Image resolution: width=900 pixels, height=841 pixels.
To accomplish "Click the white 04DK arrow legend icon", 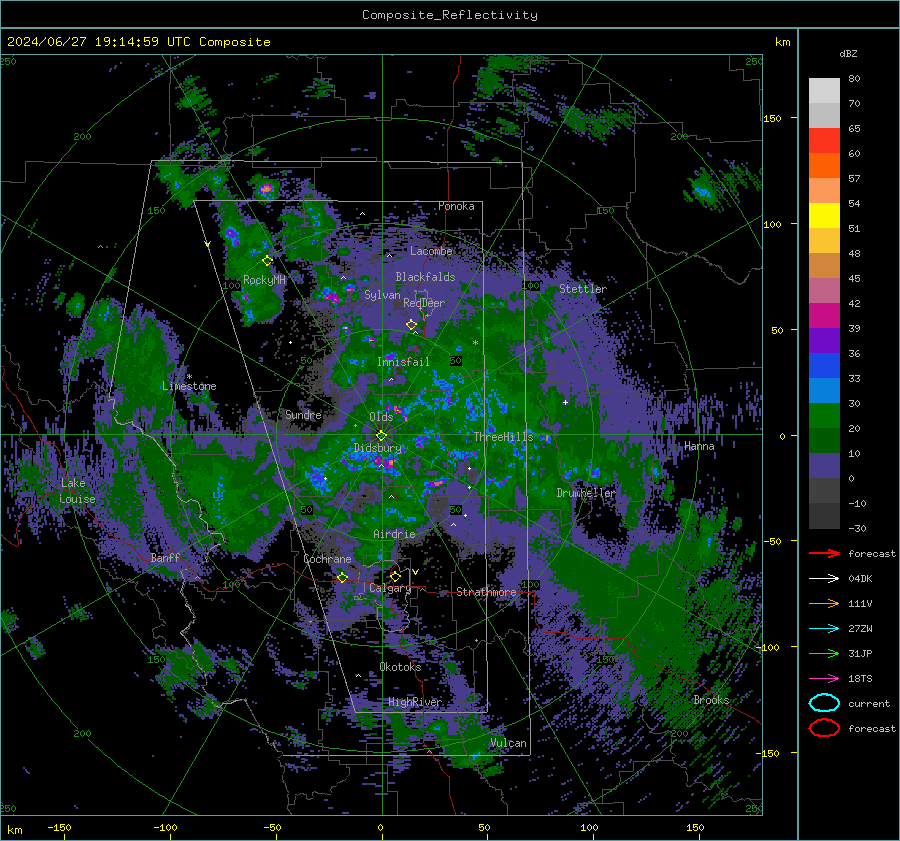I will tap(824, 579).
